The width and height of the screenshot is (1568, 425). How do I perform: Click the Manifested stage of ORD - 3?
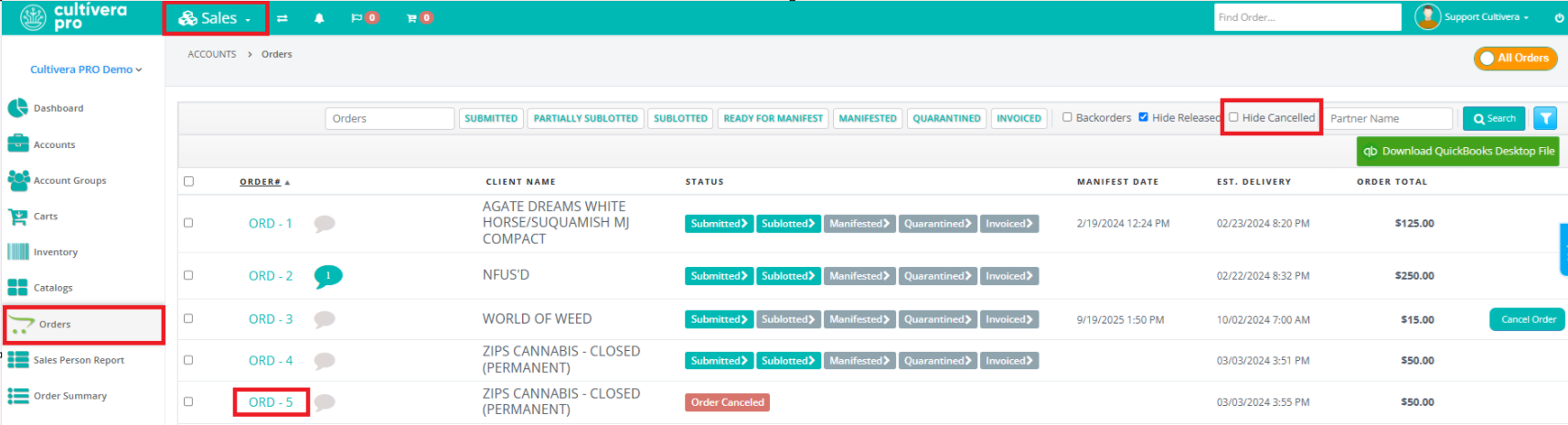pos(859,319)
